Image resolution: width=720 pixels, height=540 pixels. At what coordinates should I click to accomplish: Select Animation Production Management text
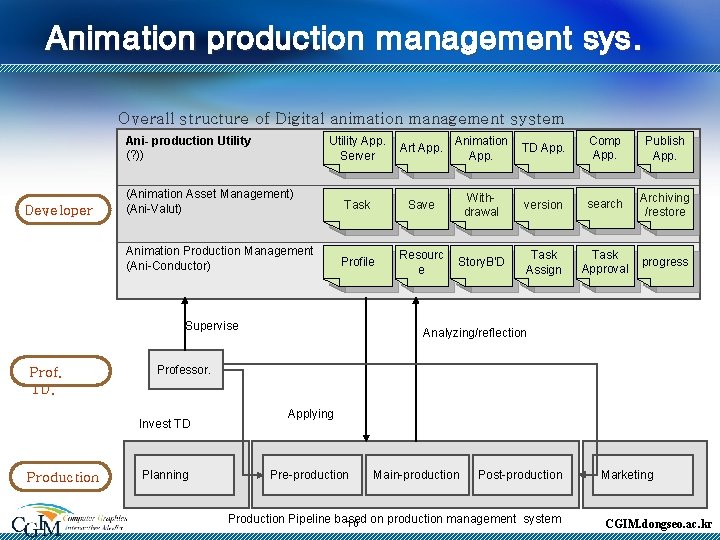coord(219,251)
